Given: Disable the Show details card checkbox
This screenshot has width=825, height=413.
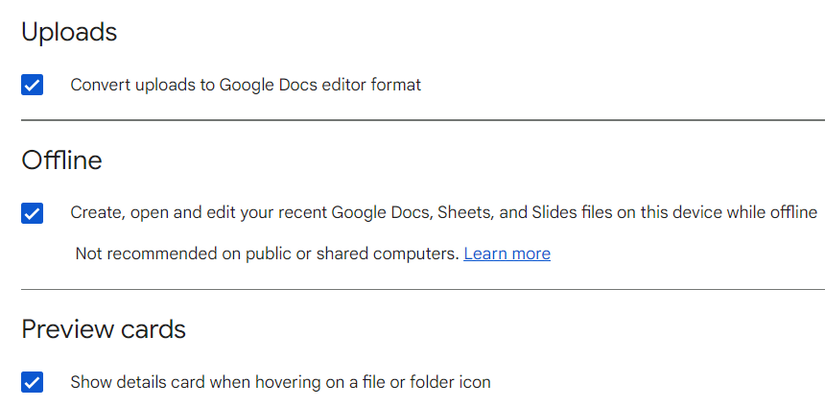Looking at the screenshot, I should pyautogui.click(x=32, y=382).
